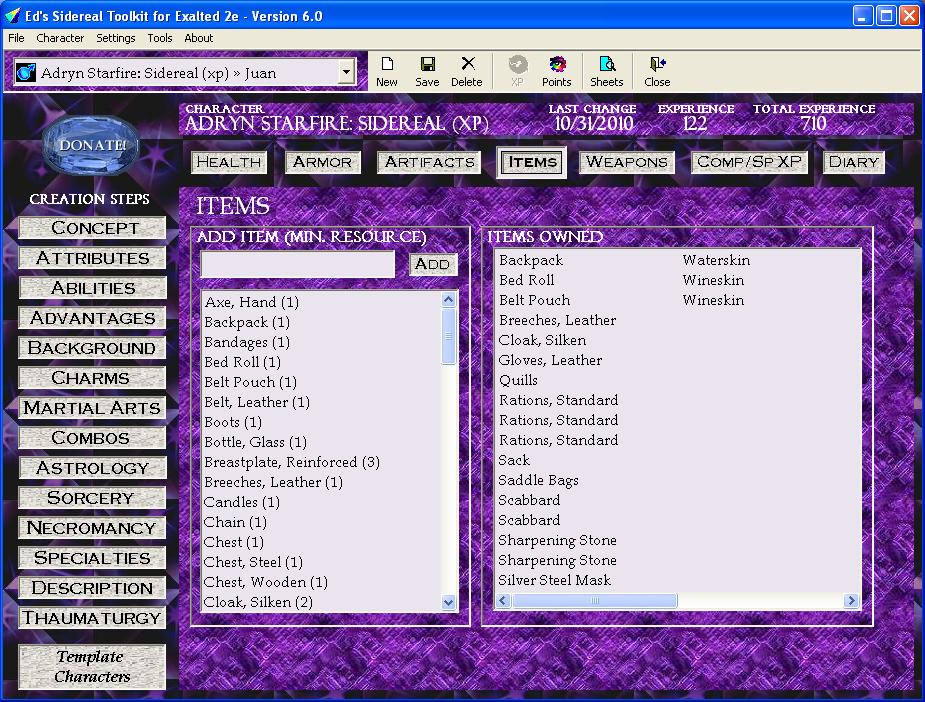925x702 pixels.
Task: Focus the Add Item text field
Action: tap(298, 264)
